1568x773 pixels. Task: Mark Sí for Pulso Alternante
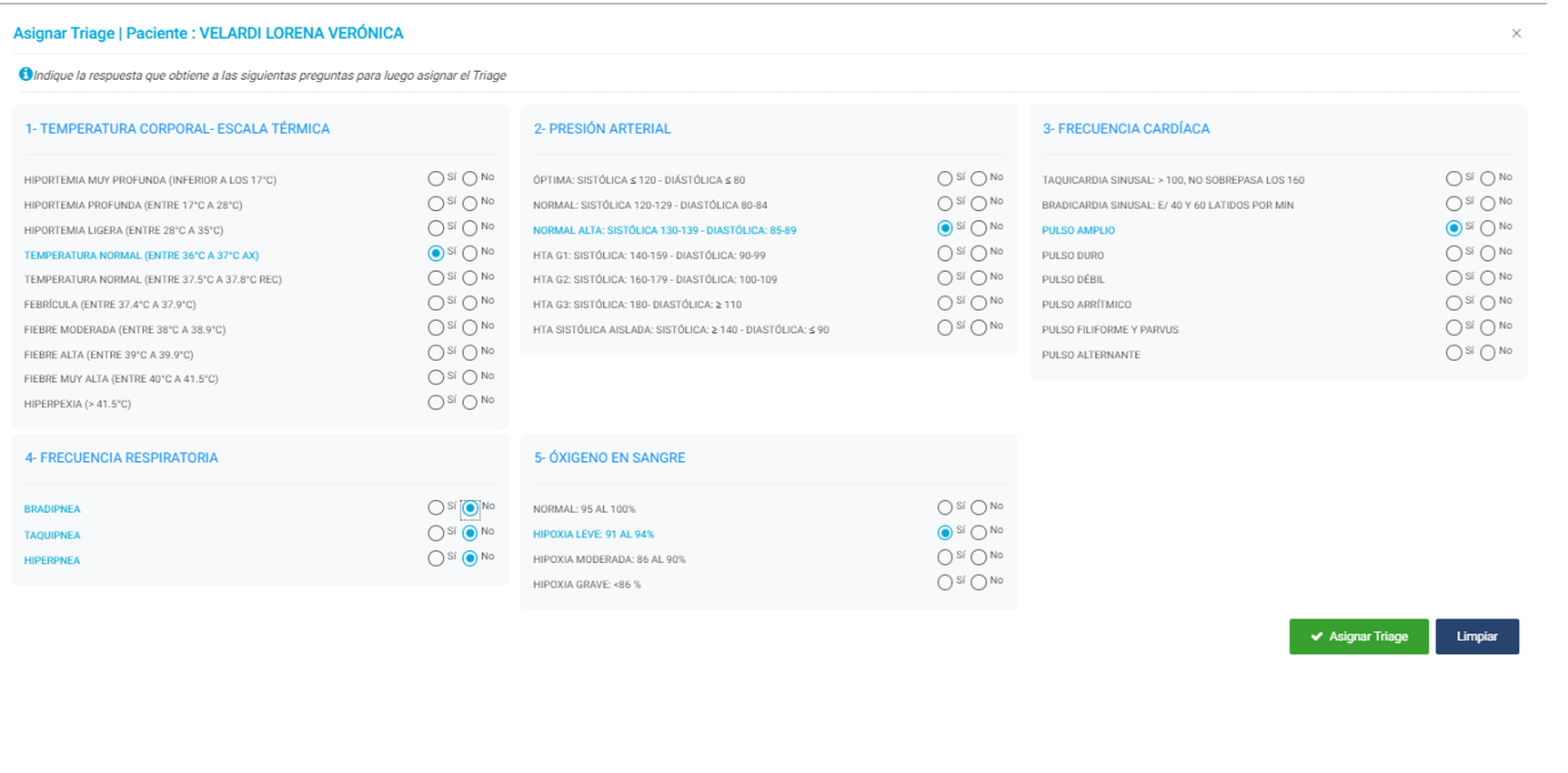coord(1453,353)
